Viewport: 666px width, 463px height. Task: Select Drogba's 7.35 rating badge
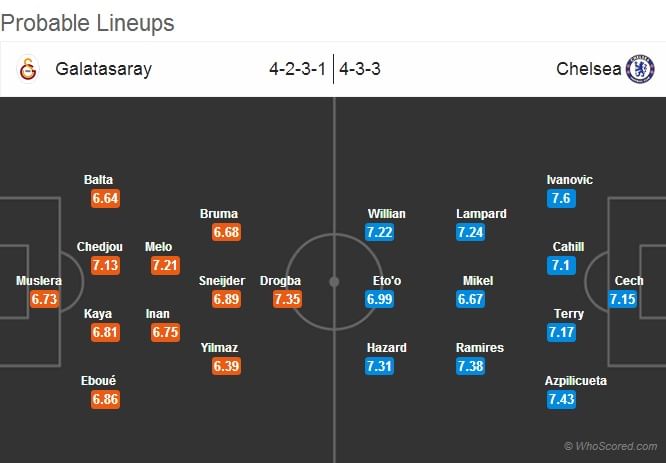[286, 299]
